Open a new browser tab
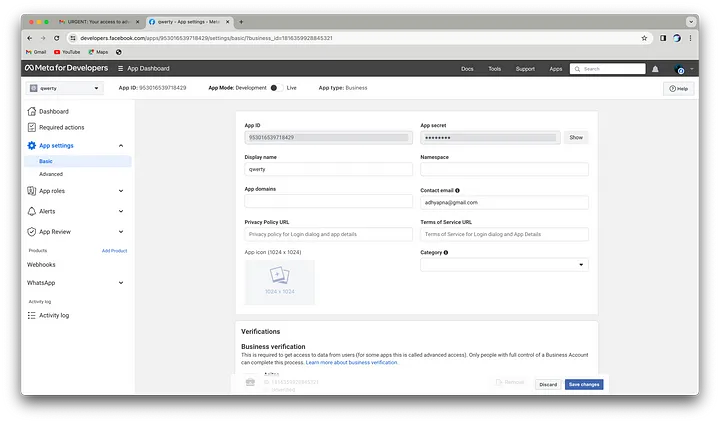Viewport: 720px width, 423px height. tap(241, 22)
